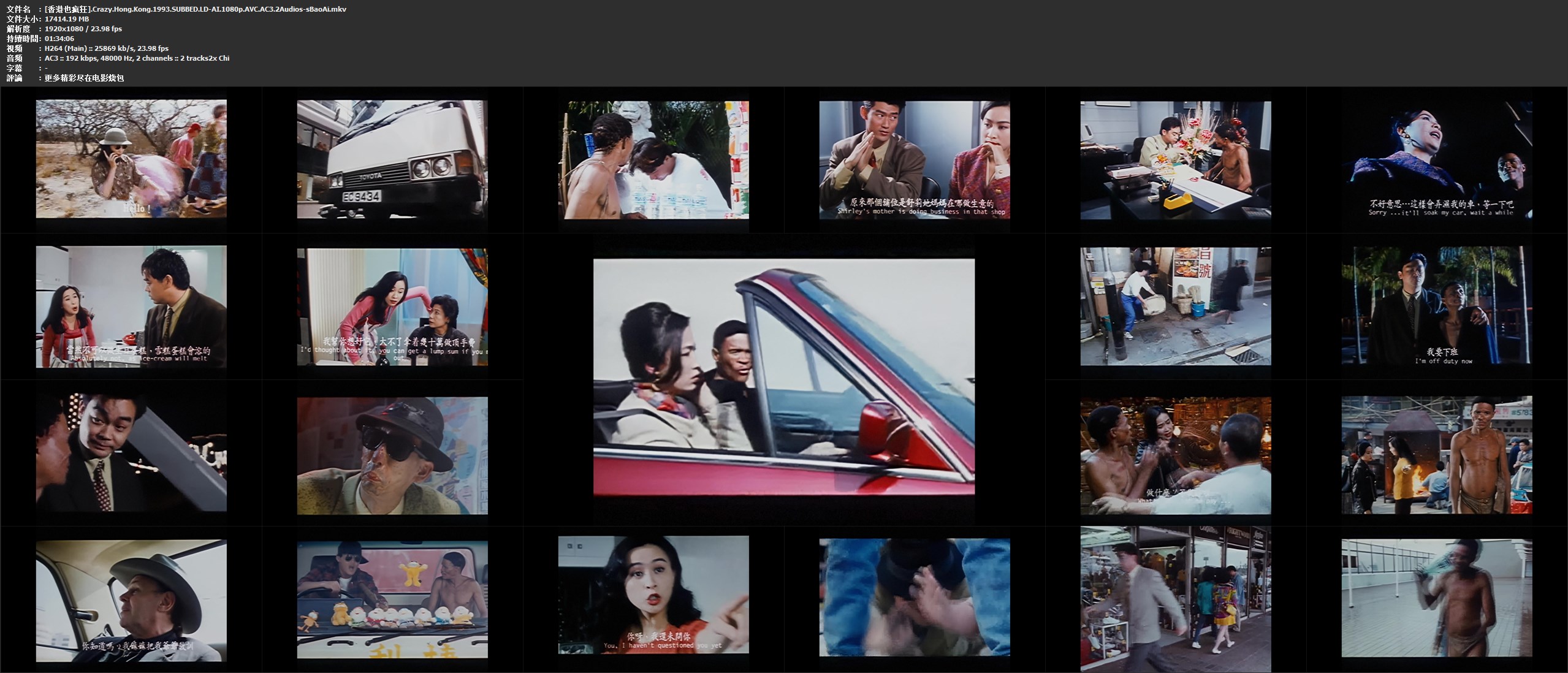Open the thumbnail of woman on phone saying Hello
The width and height of the screenshot is (1568, 673).
(x=131, y=159)
